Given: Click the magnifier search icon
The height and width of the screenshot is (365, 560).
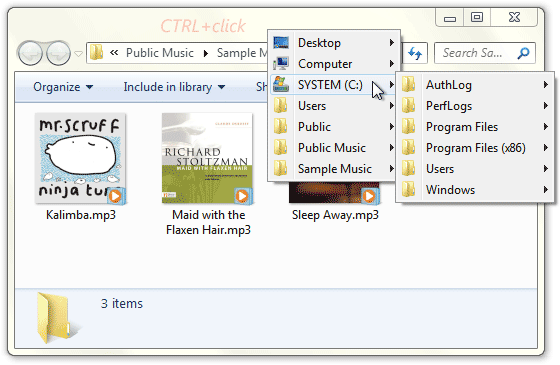Looking at the screenshot, I should coord(523,53).
